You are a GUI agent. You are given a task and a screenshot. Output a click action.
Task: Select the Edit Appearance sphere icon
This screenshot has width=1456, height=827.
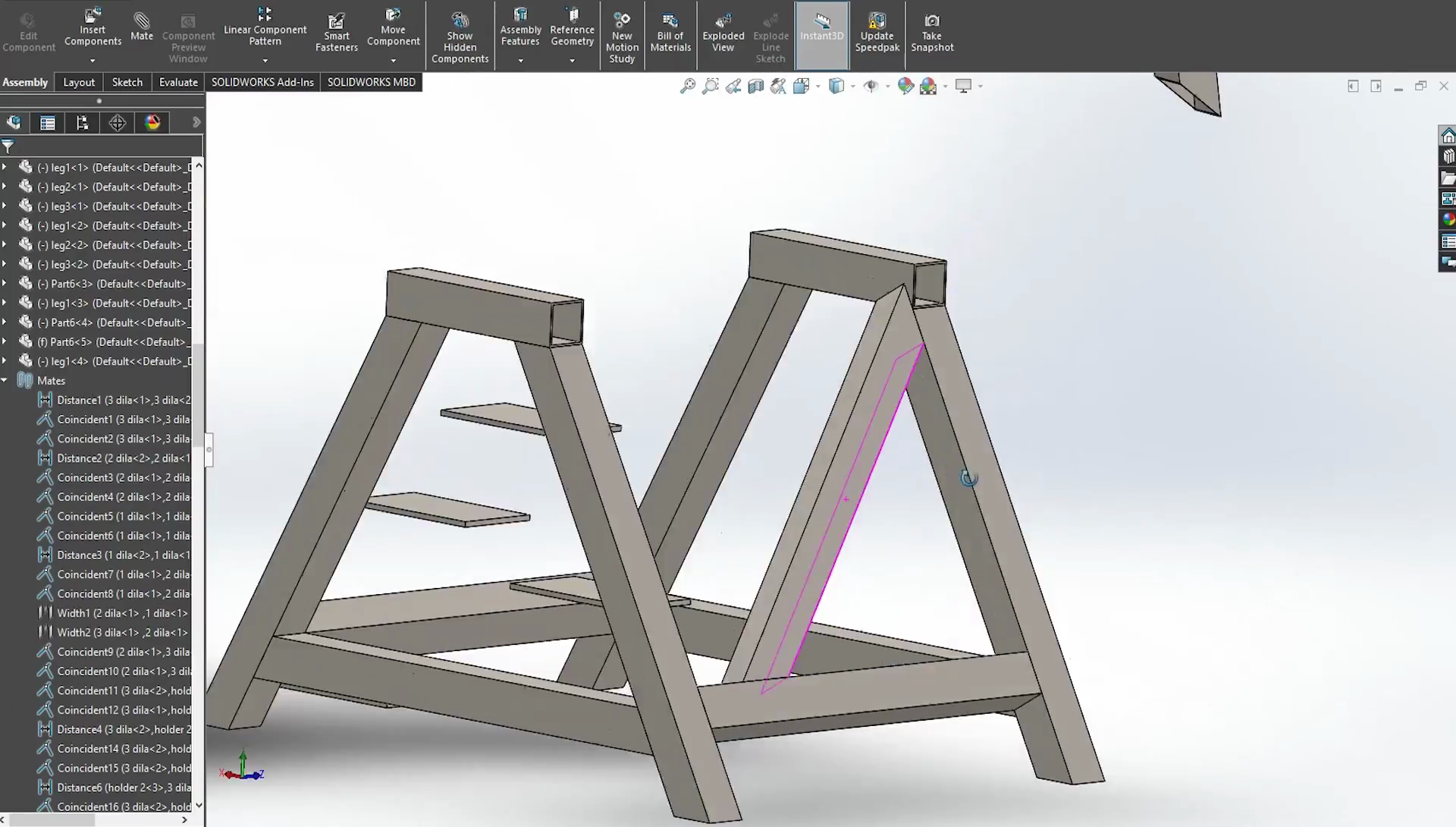pos(906,86)
